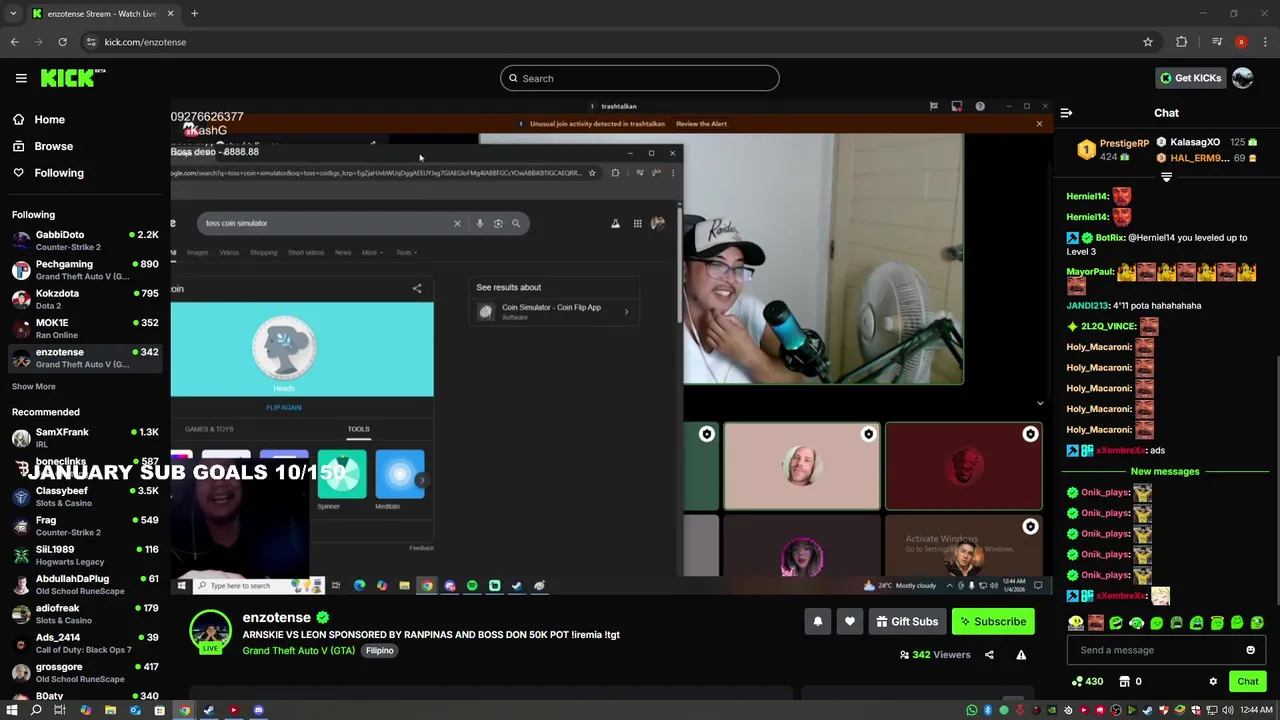
Task: Click Get KICKs button
Action: tap(1190, 78)
